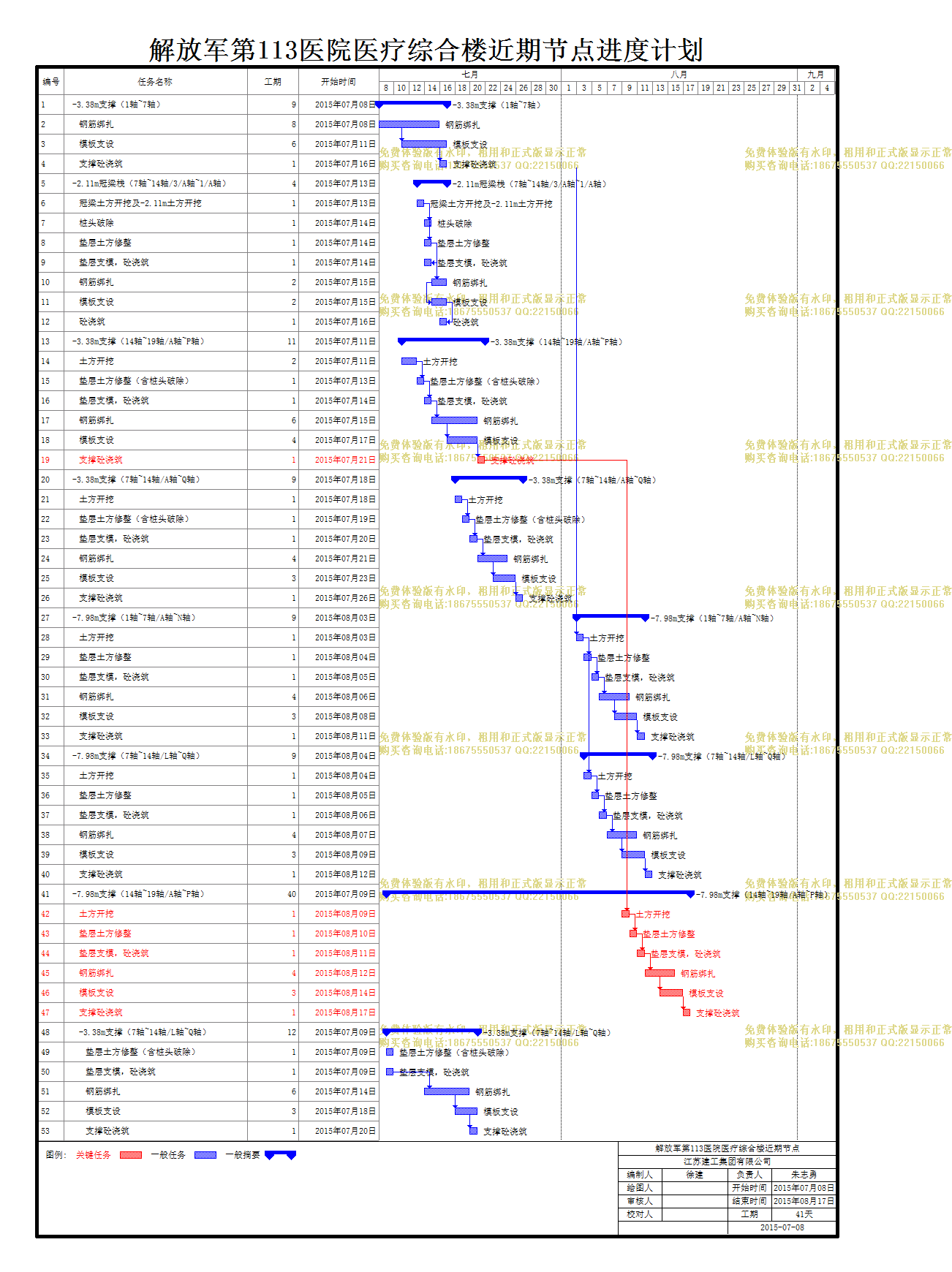952x1272 pixels.
Task: Click duration value 12 in row 48
Action: point(292,1032)
